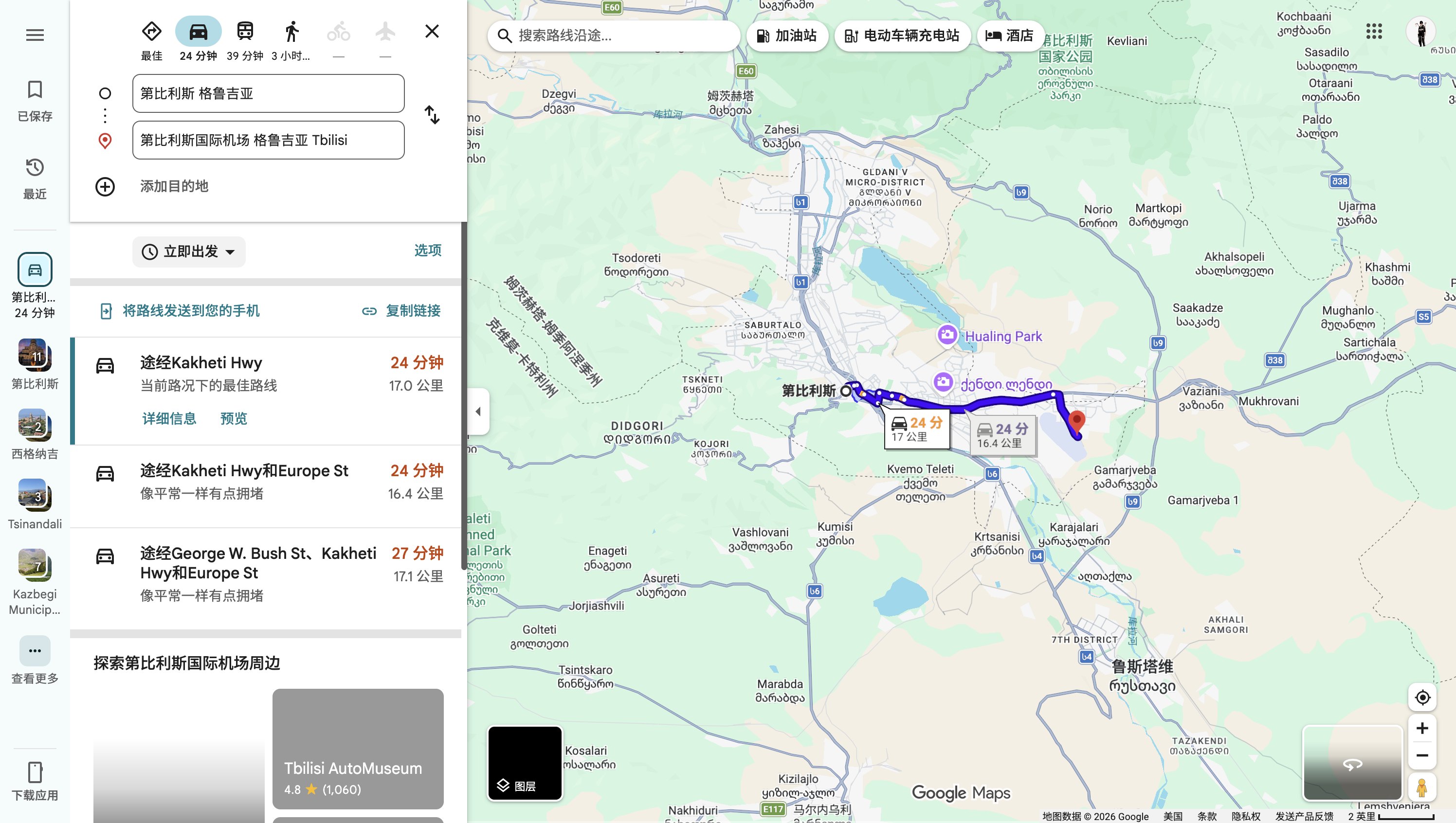Center map on my location button
This screenshot has height=823, width=1456.
[x=1422, y=698]
